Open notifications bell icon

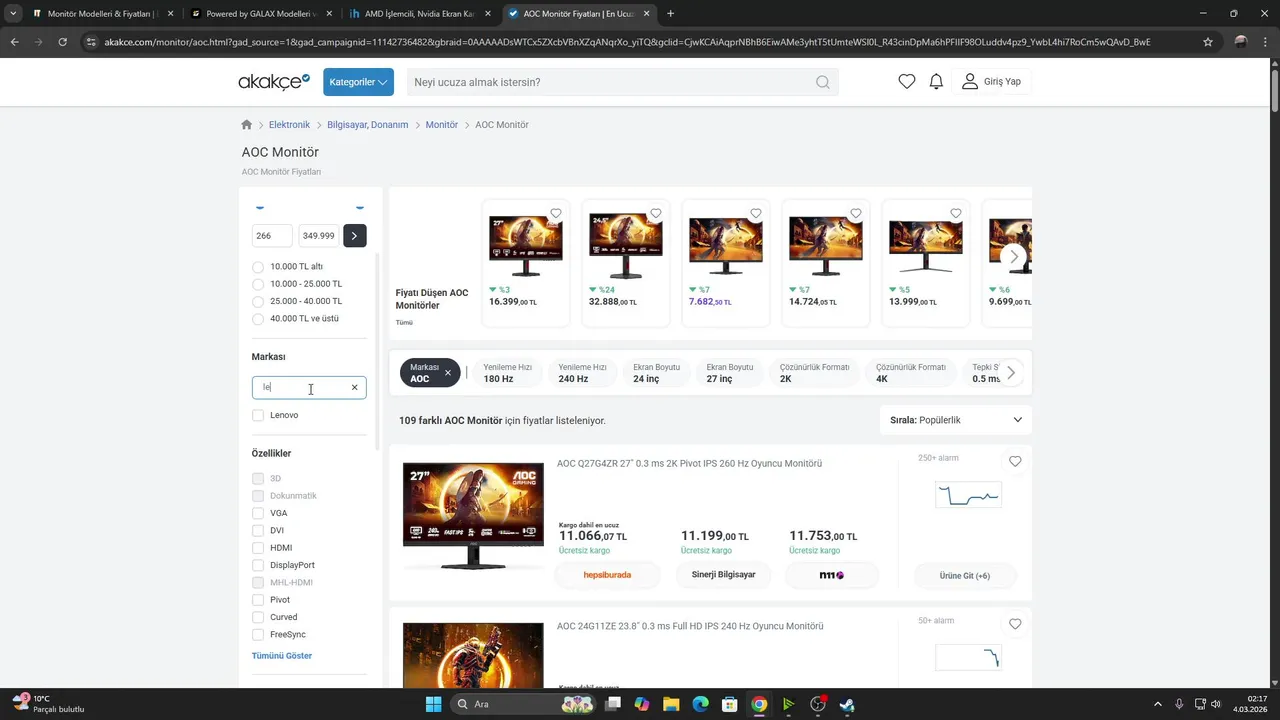point(936,82)
